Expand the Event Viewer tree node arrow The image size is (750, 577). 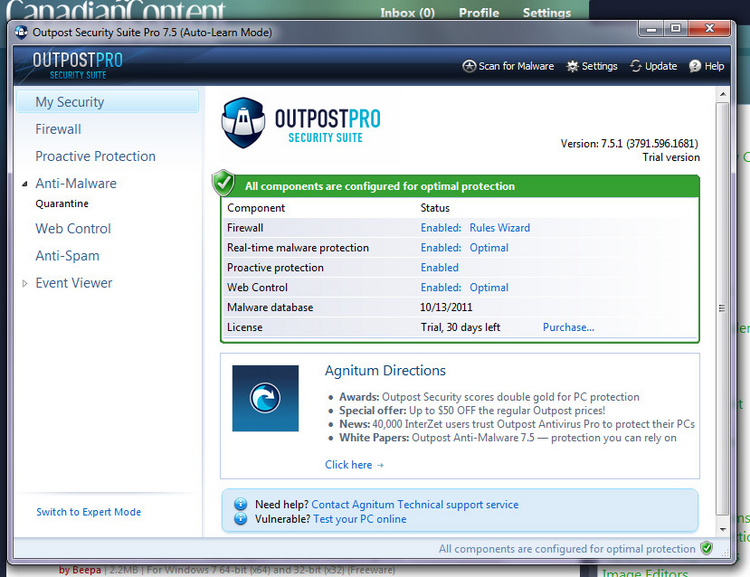point(24,283)
